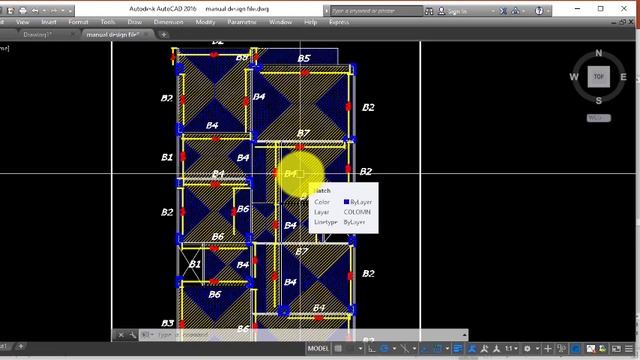Toggle polar tracking in status bar
This screenshot has width=640, height=360.
(384, 349)
